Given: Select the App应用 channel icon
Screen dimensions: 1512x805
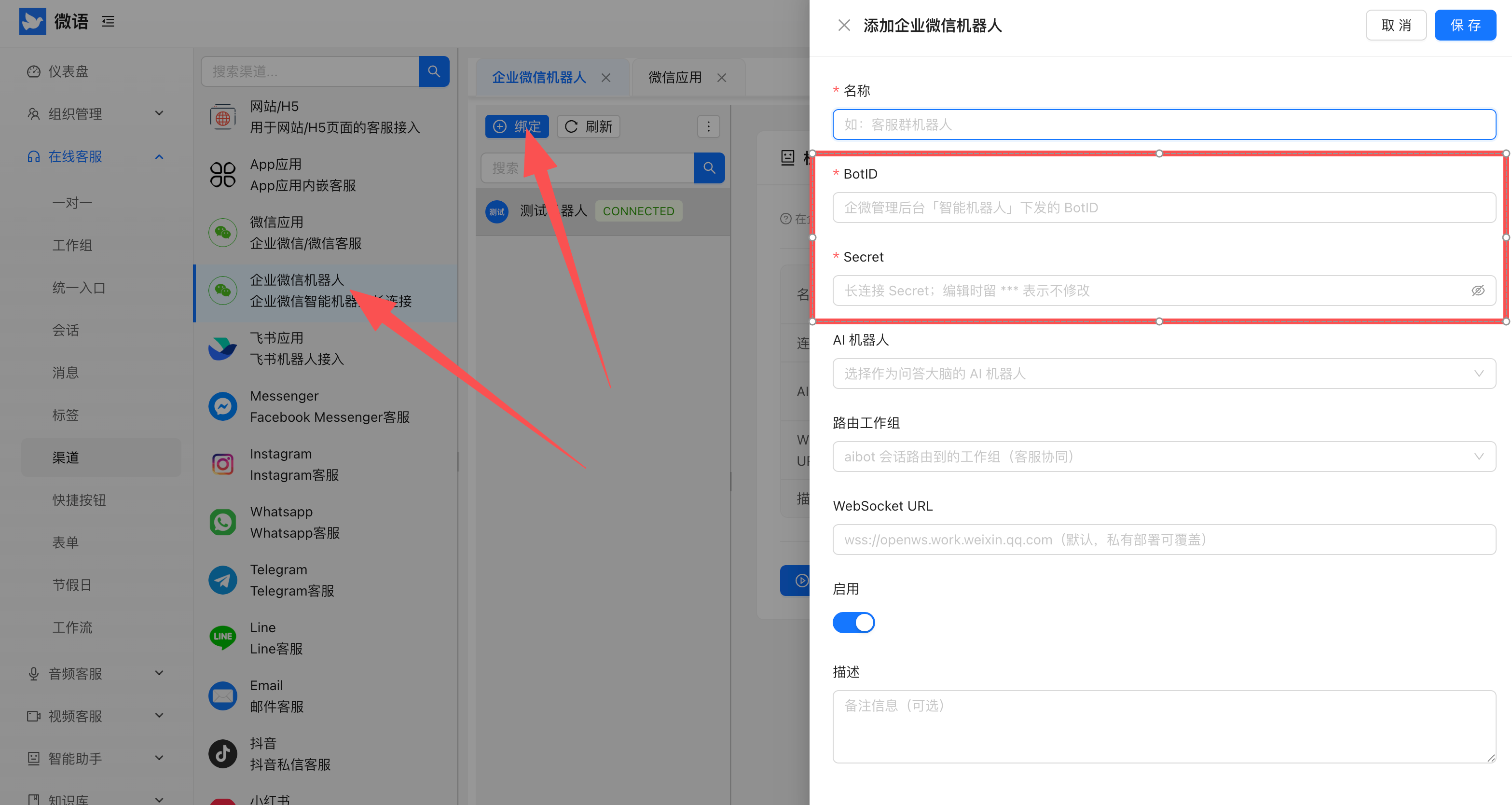Looking at the screenshot, I should click(x=223, y=175).
